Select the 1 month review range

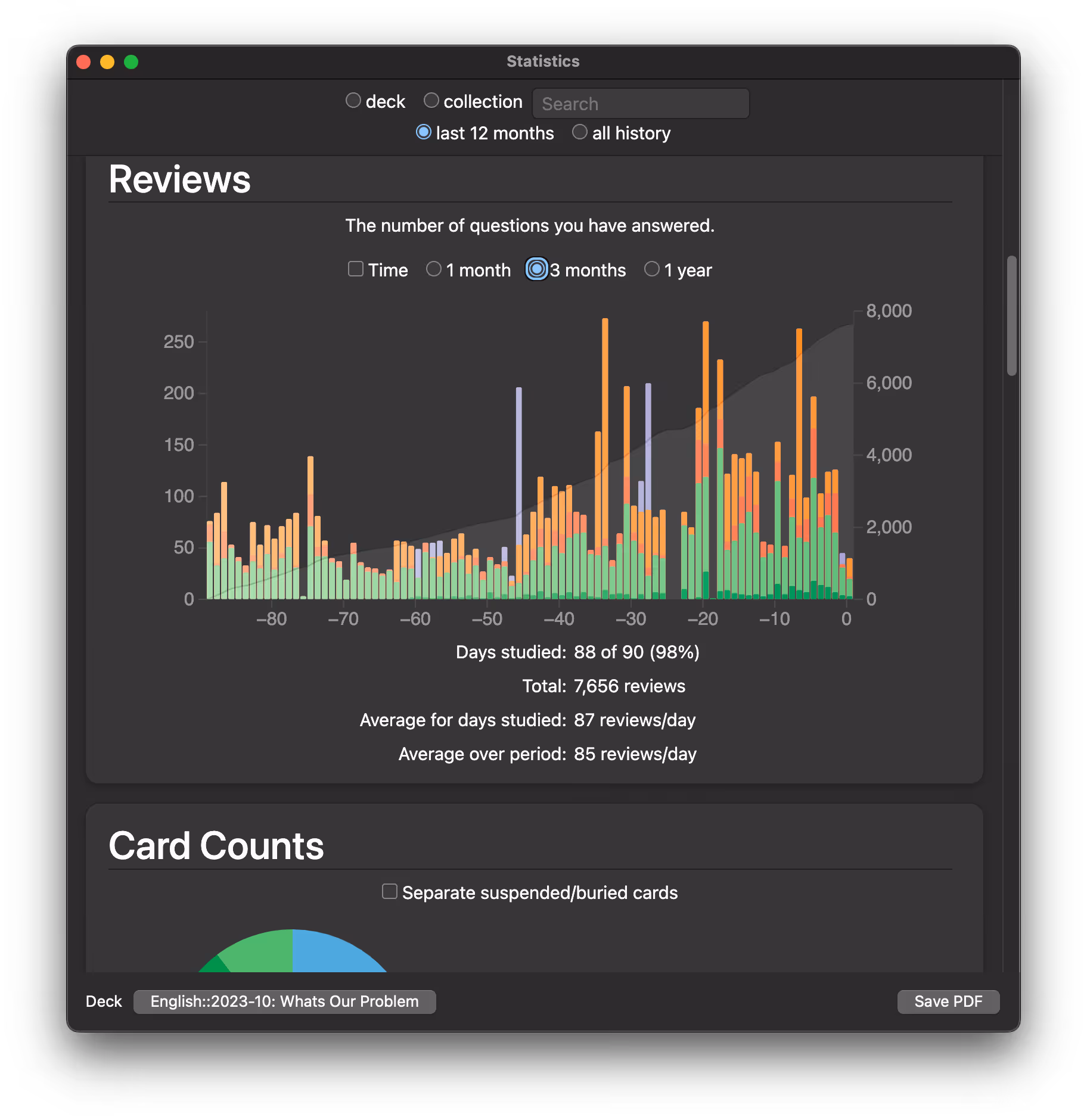tap(433, 269)
